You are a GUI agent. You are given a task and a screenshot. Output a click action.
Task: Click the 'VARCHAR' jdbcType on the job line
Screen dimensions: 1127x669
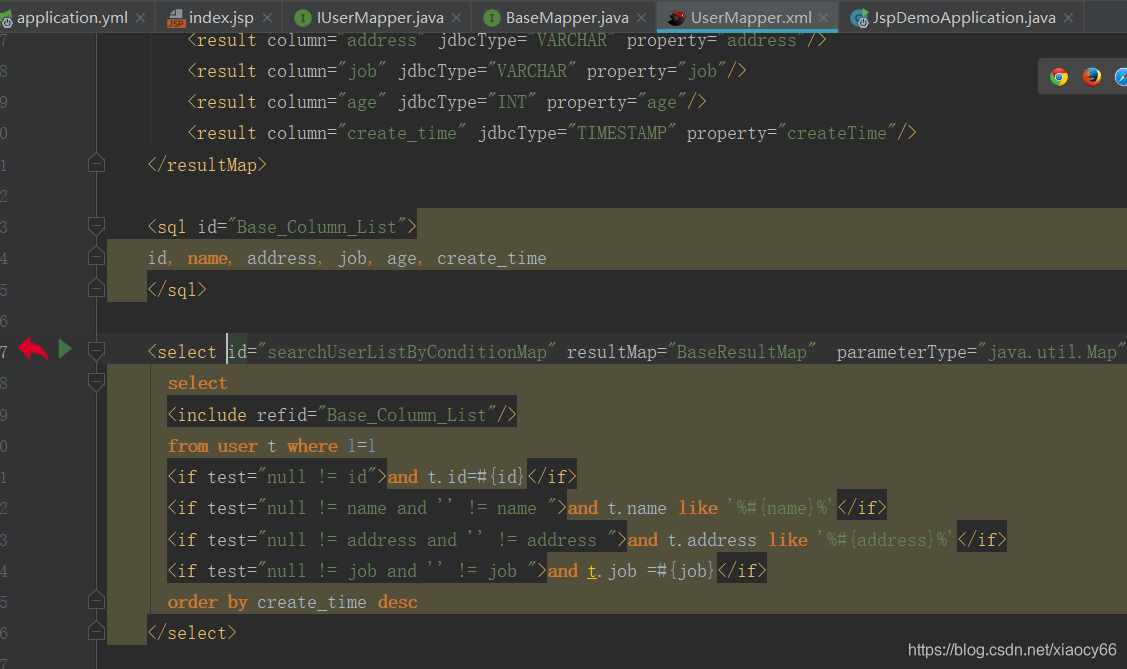pos(532,70)
